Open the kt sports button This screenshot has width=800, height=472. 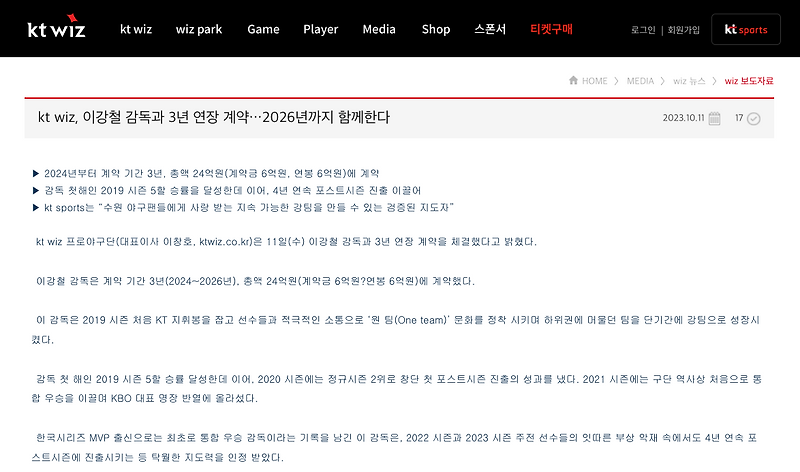(746, 29)
